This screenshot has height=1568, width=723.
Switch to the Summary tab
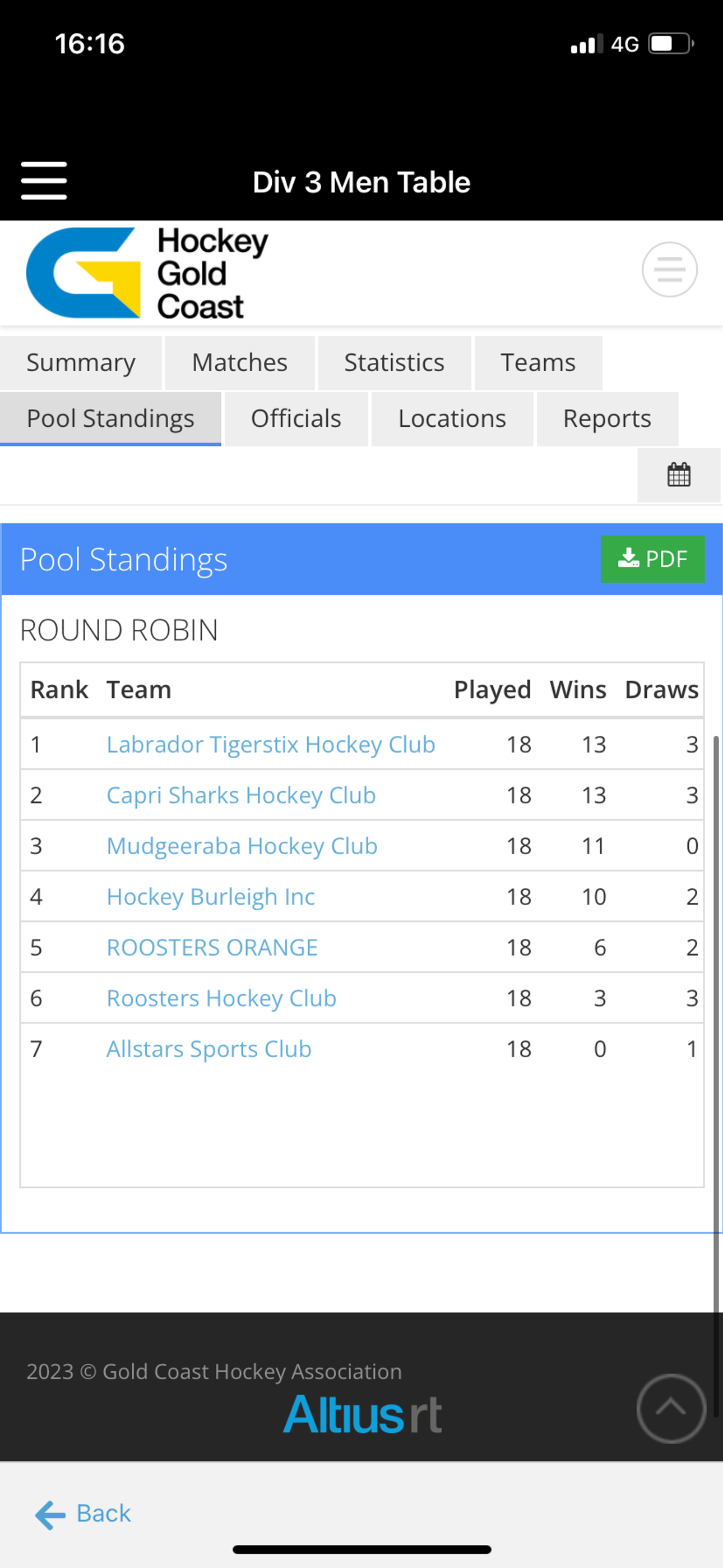tap(81, 363)
